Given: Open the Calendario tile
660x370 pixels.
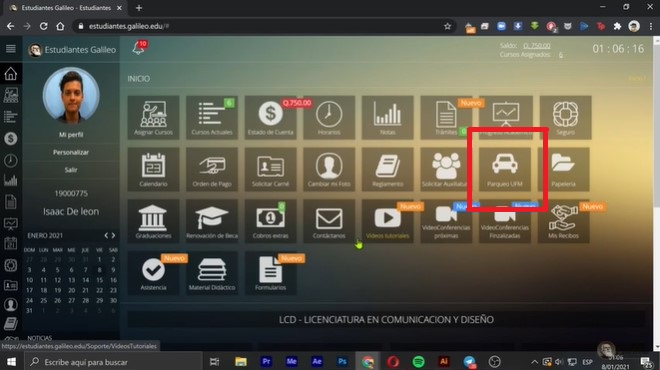Looking at the screenshot, I should coord(153,169).
